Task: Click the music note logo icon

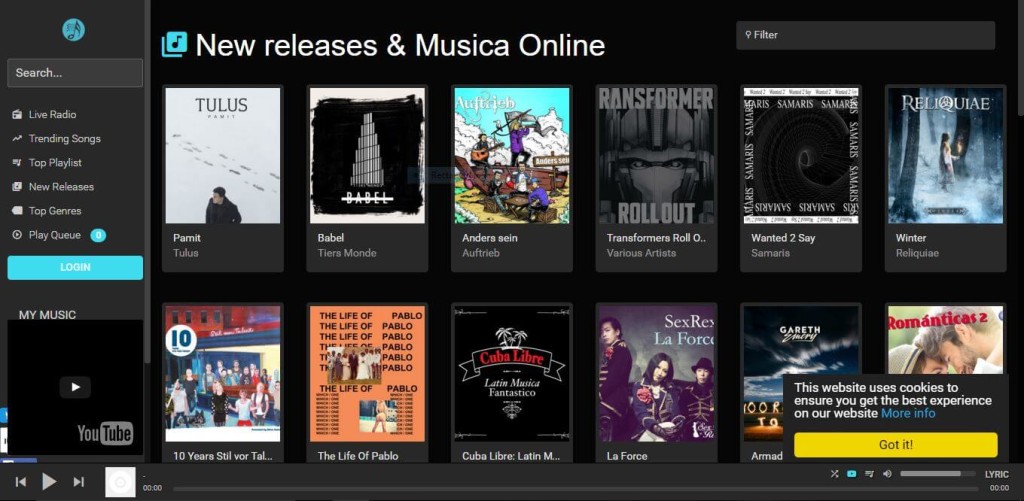Action: [x=73, y=29]
